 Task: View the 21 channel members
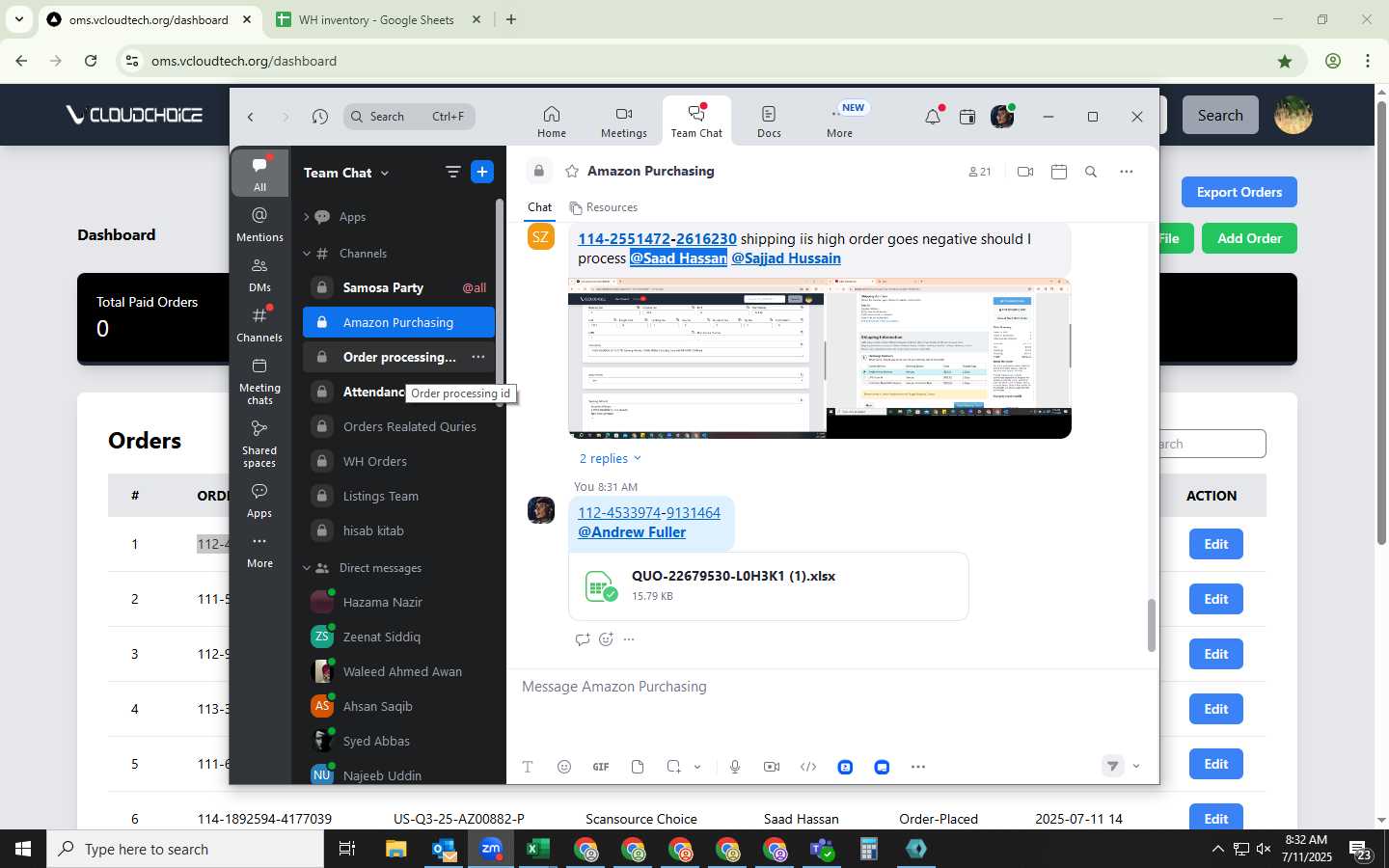[x=979, y=172]
